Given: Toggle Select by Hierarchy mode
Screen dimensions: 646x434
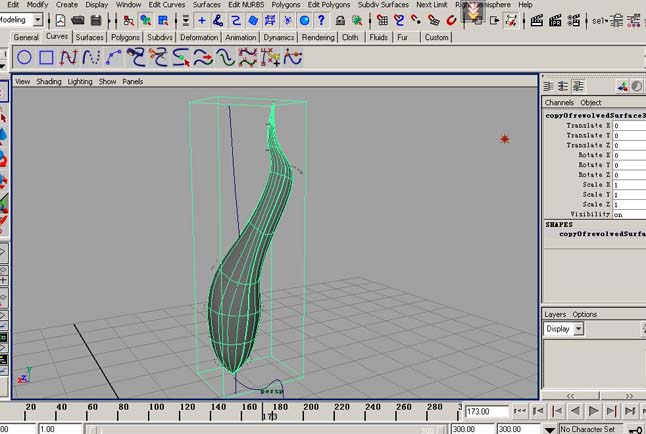Looking at the screenshot, I should 129,20.
